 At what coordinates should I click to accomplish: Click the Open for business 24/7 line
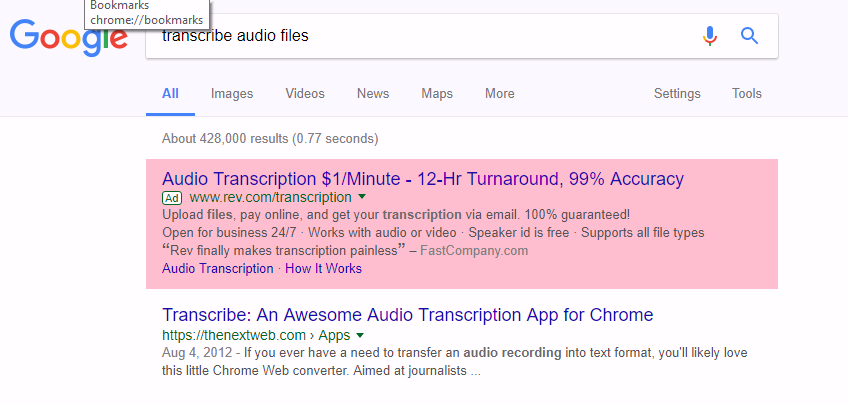pos(433,233)
